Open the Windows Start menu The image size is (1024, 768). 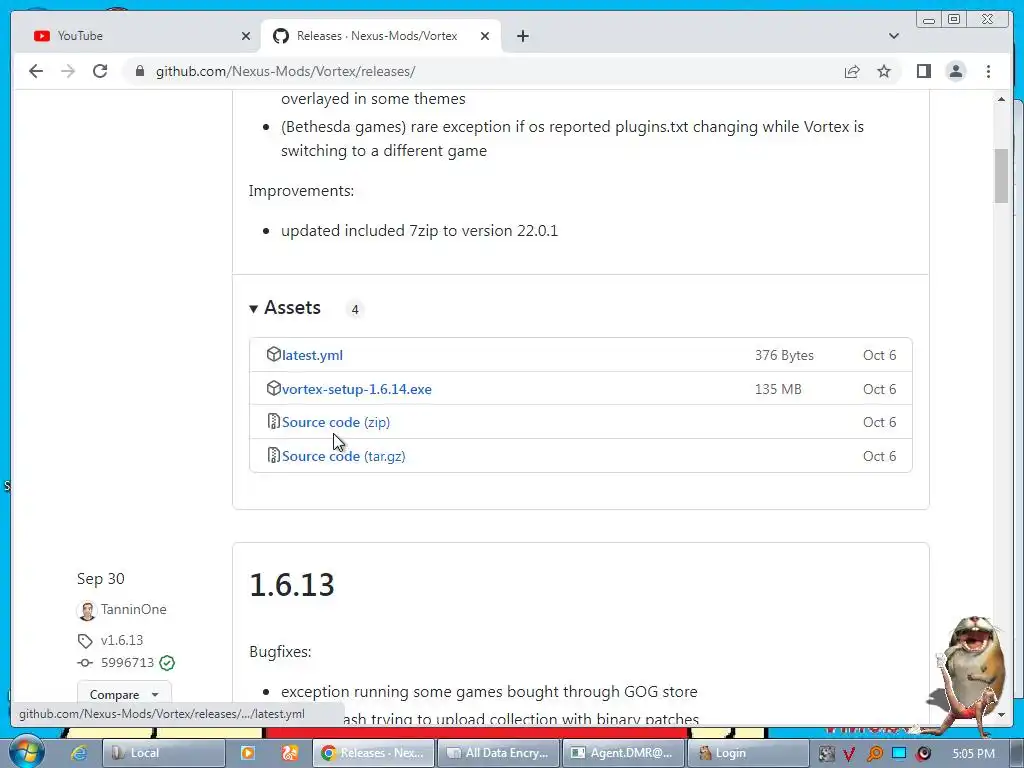point(25,752)
